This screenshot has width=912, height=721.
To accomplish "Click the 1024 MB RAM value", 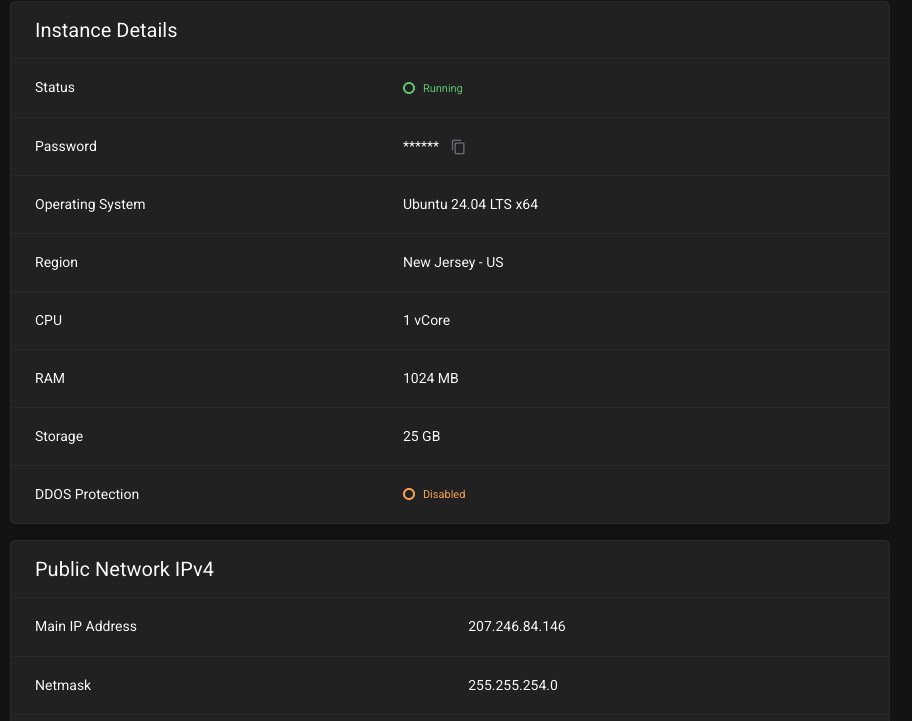I will point(430,378).
